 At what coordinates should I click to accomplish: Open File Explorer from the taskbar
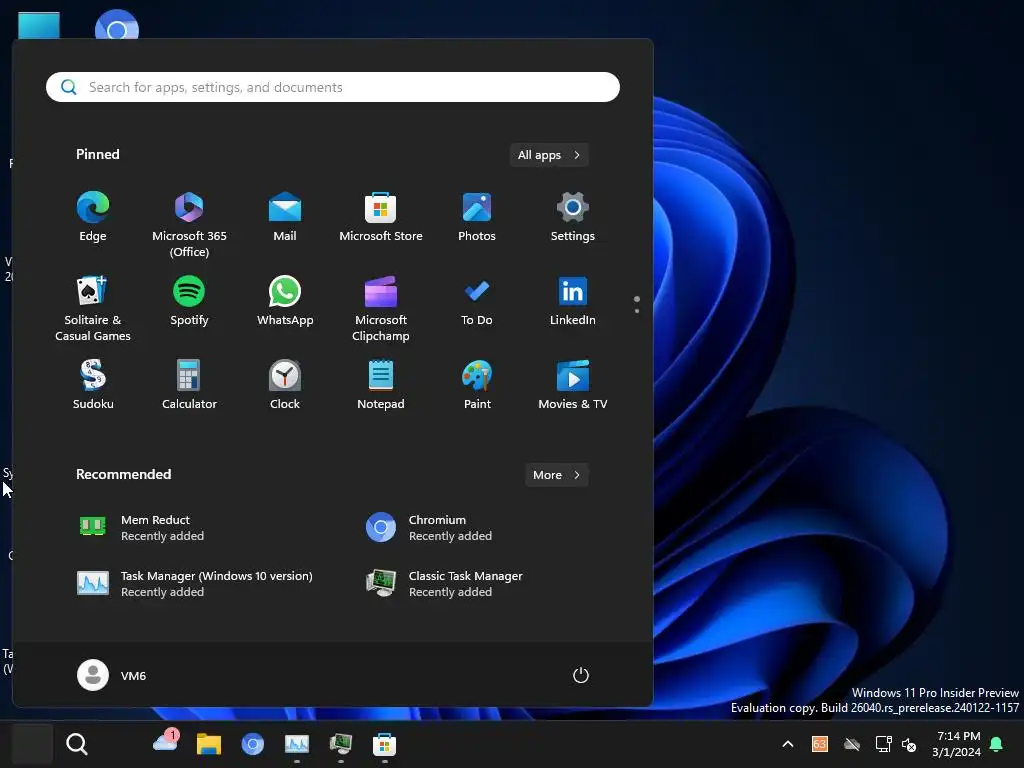(x=209, y=744)
